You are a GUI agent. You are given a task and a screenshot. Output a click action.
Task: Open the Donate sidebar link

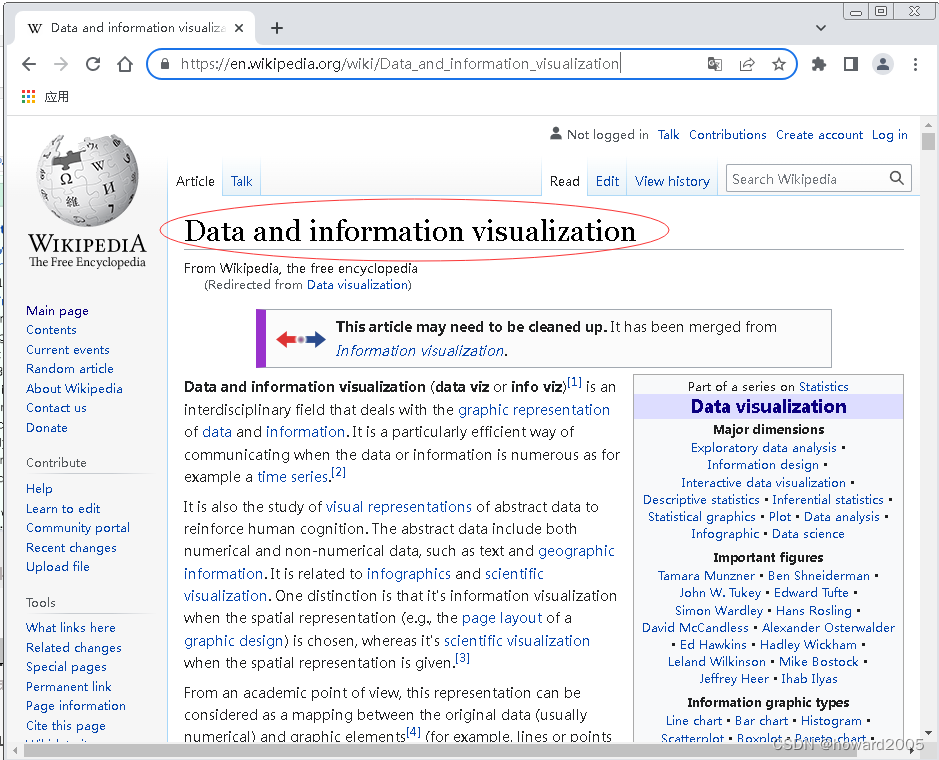47,428
